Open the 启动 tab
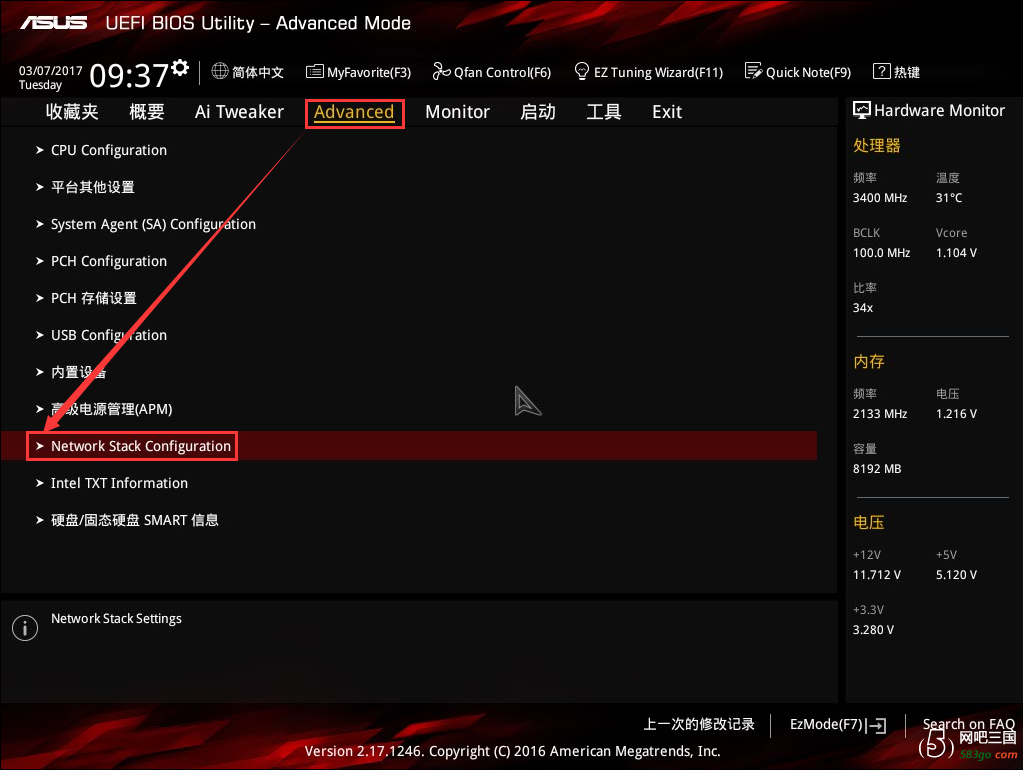The image size is (1023, 770). pos(538,112)
